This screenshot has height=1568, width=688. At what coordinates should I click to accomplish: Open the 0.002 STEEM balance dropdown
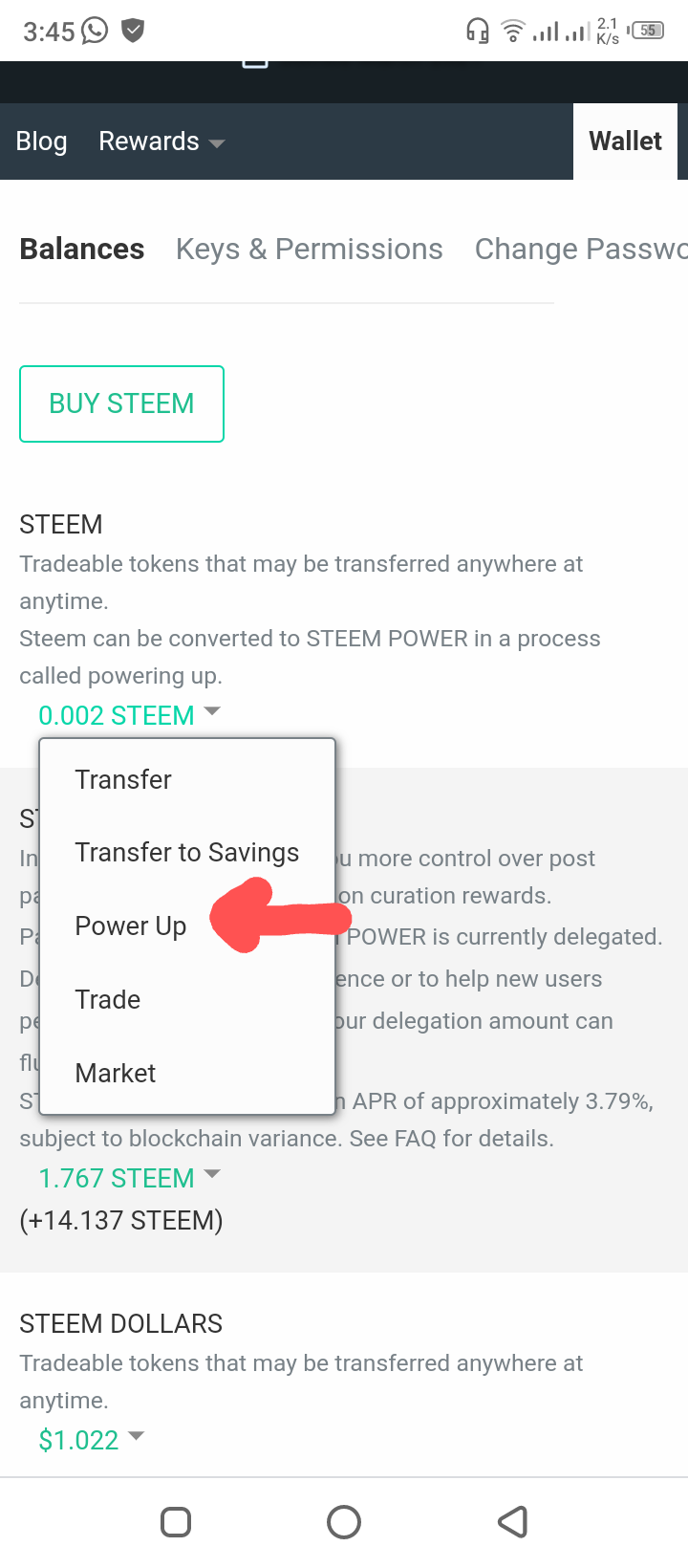128,715
